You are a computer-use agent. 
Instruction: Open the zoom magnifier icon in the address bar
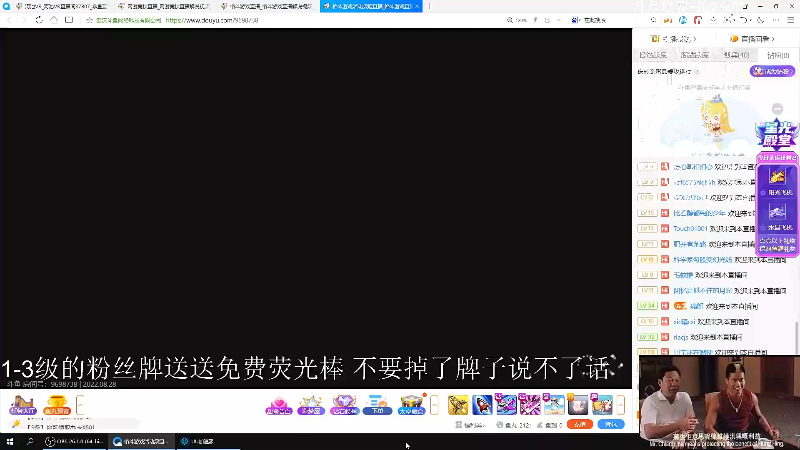point(509,20)
